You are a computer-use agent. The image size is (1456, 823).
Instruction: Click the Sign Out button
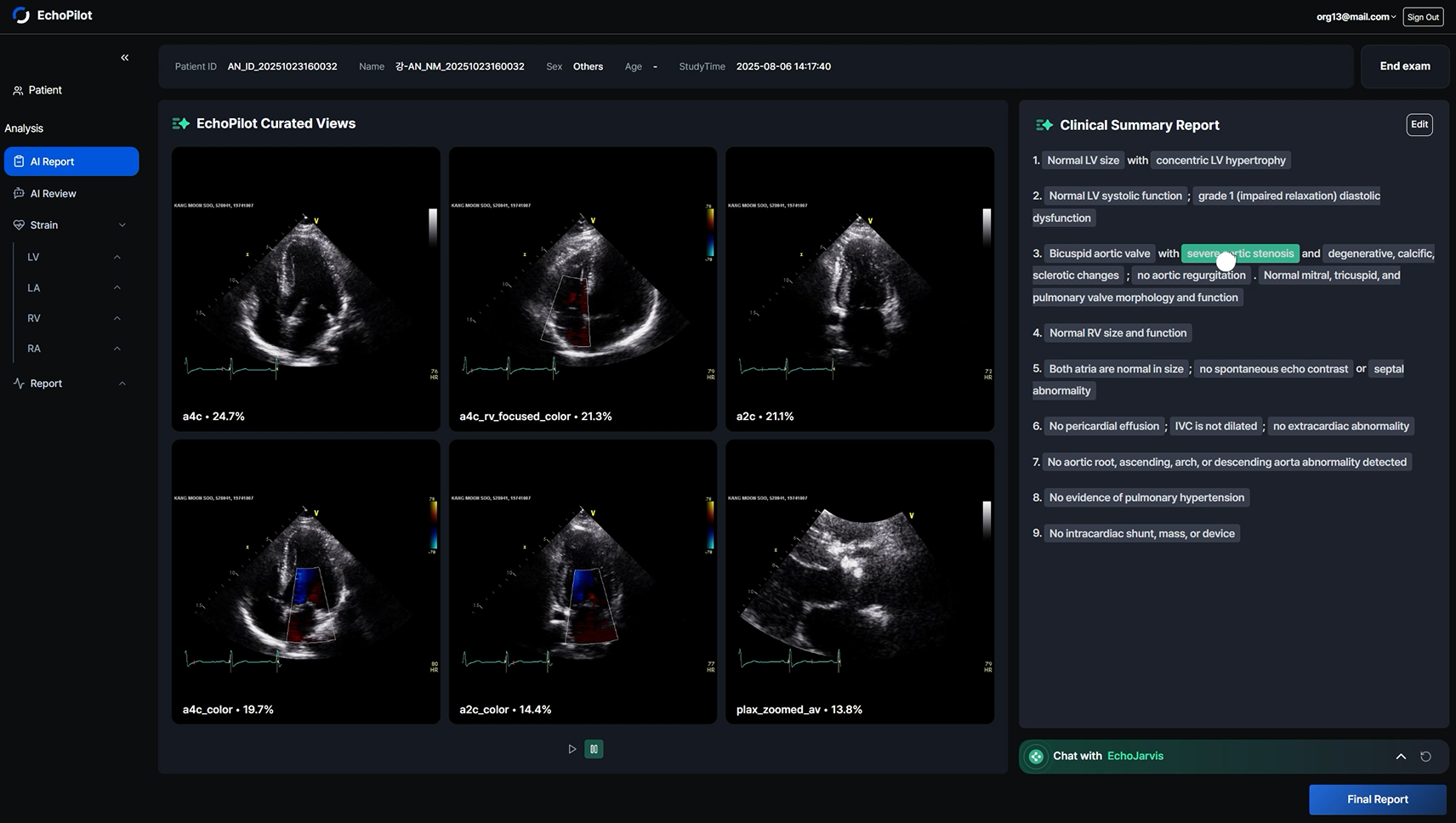pos(1423,17)
